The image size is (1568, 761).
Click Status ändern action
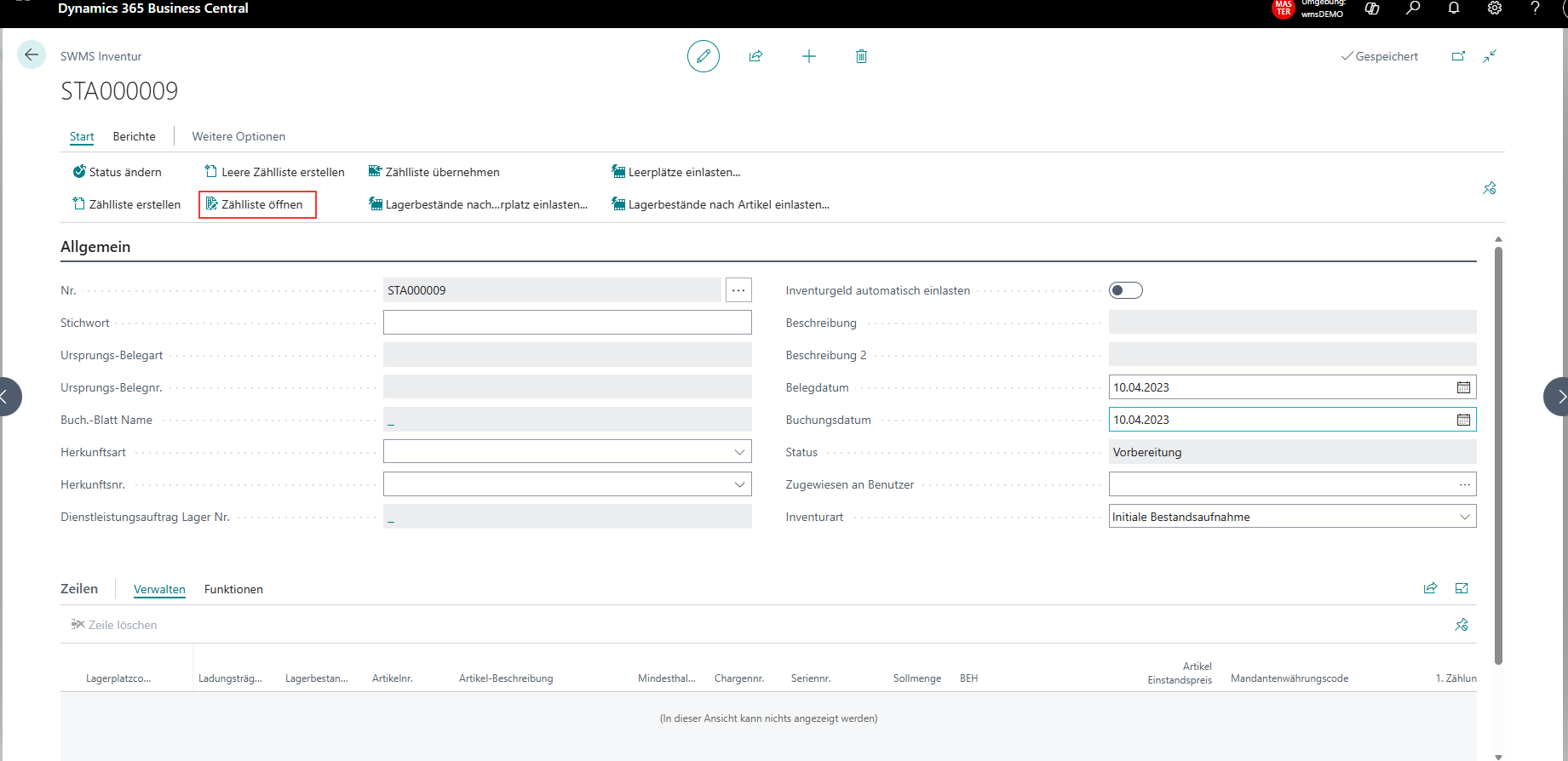(117, 172)
